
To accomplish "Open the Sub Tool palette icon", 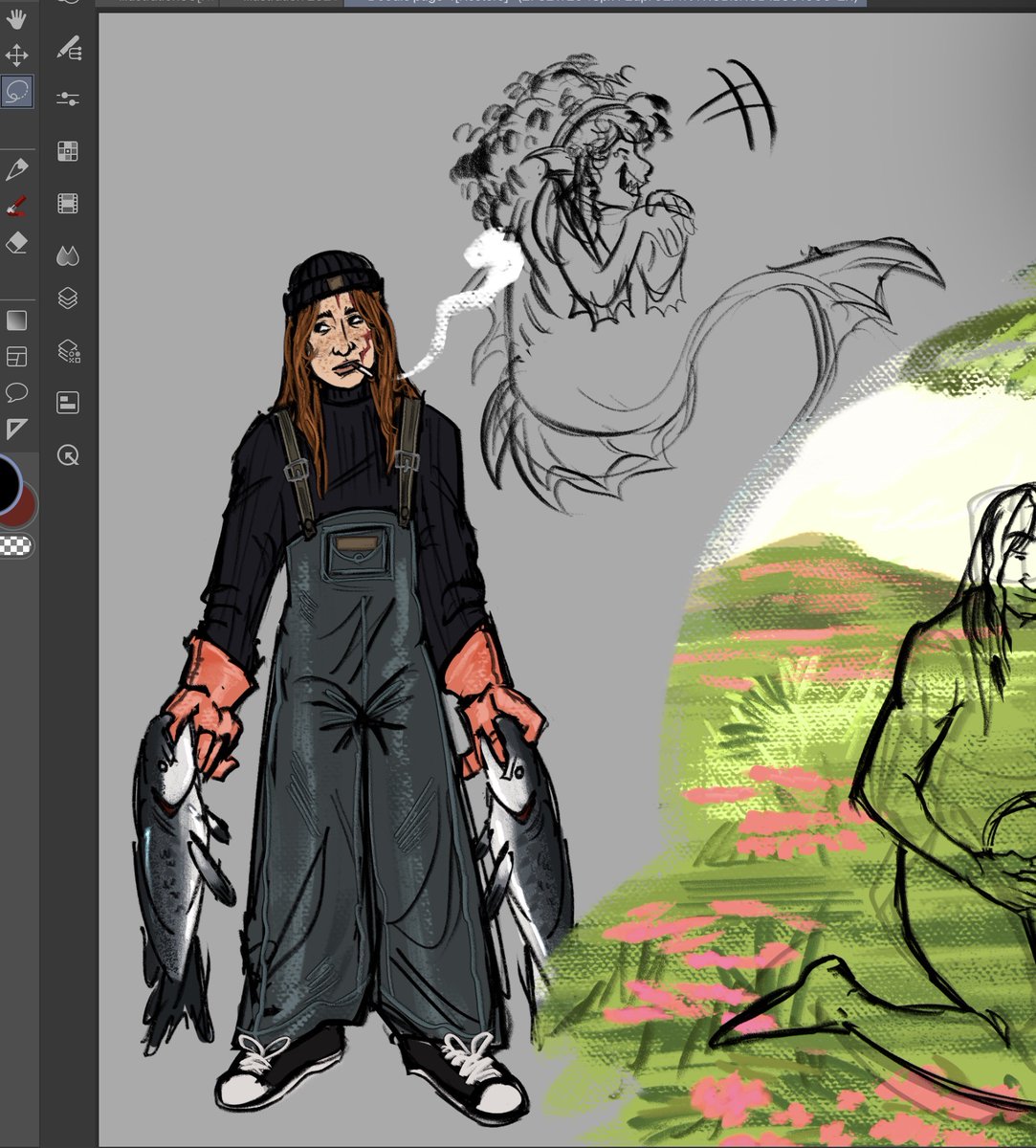I will [68, 46].
